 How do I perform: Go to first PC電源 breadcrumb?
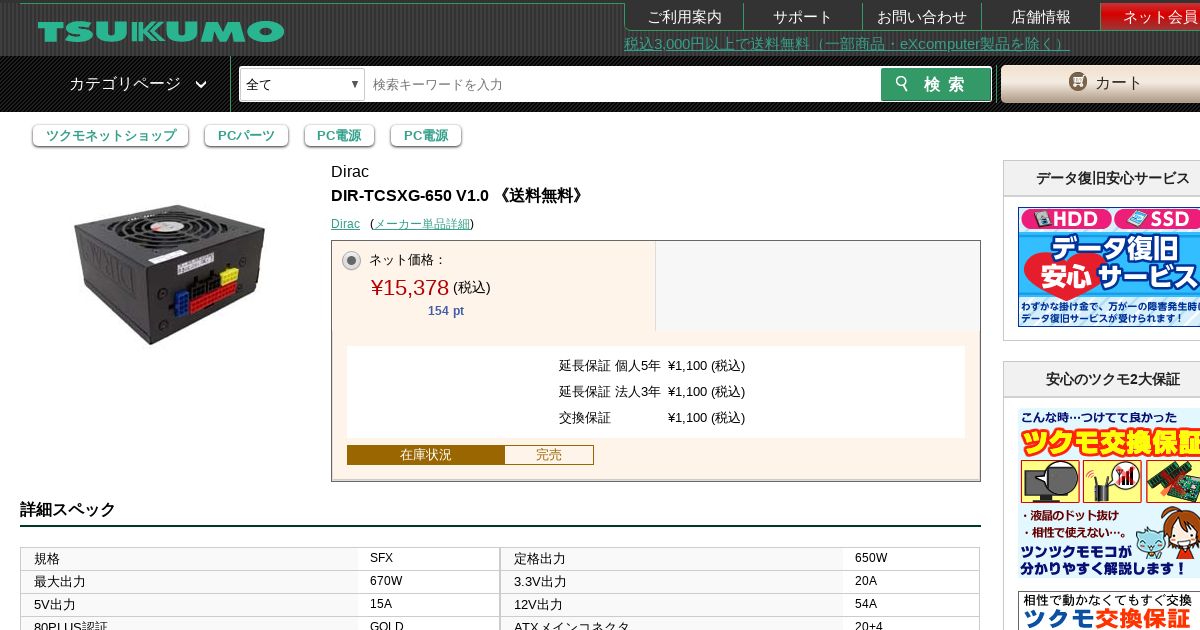point(339,135)
